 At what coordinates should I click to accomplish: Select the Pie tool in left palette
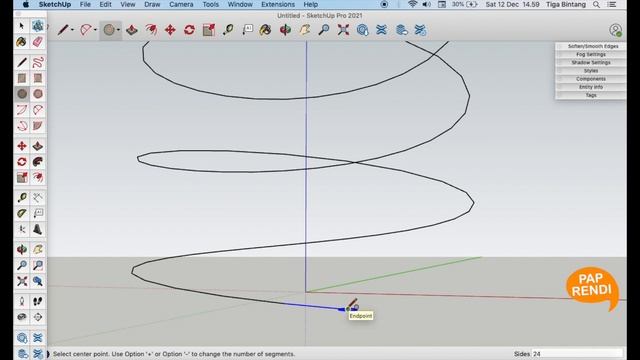pyautogui.click(x=38, y=126)
